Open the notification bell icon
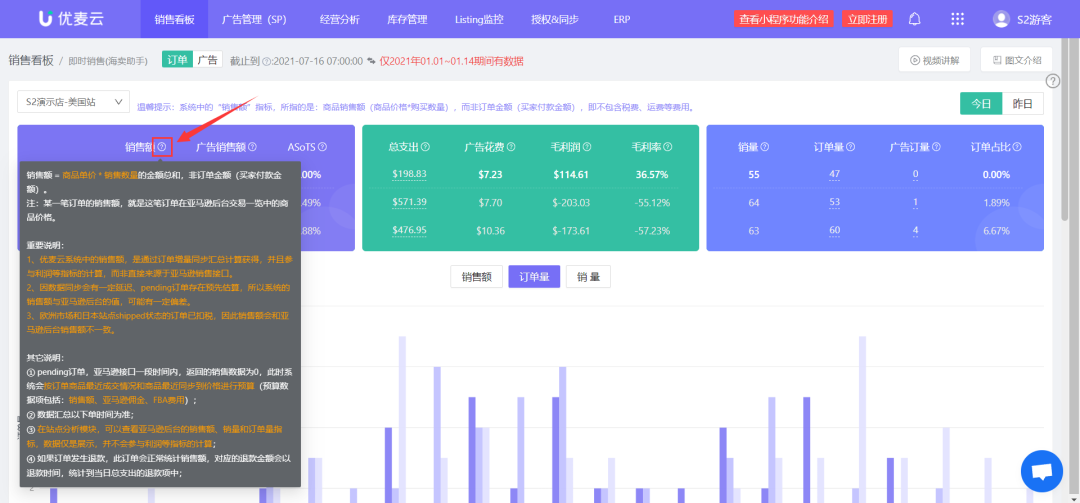1080x503 pixels. 914,19
